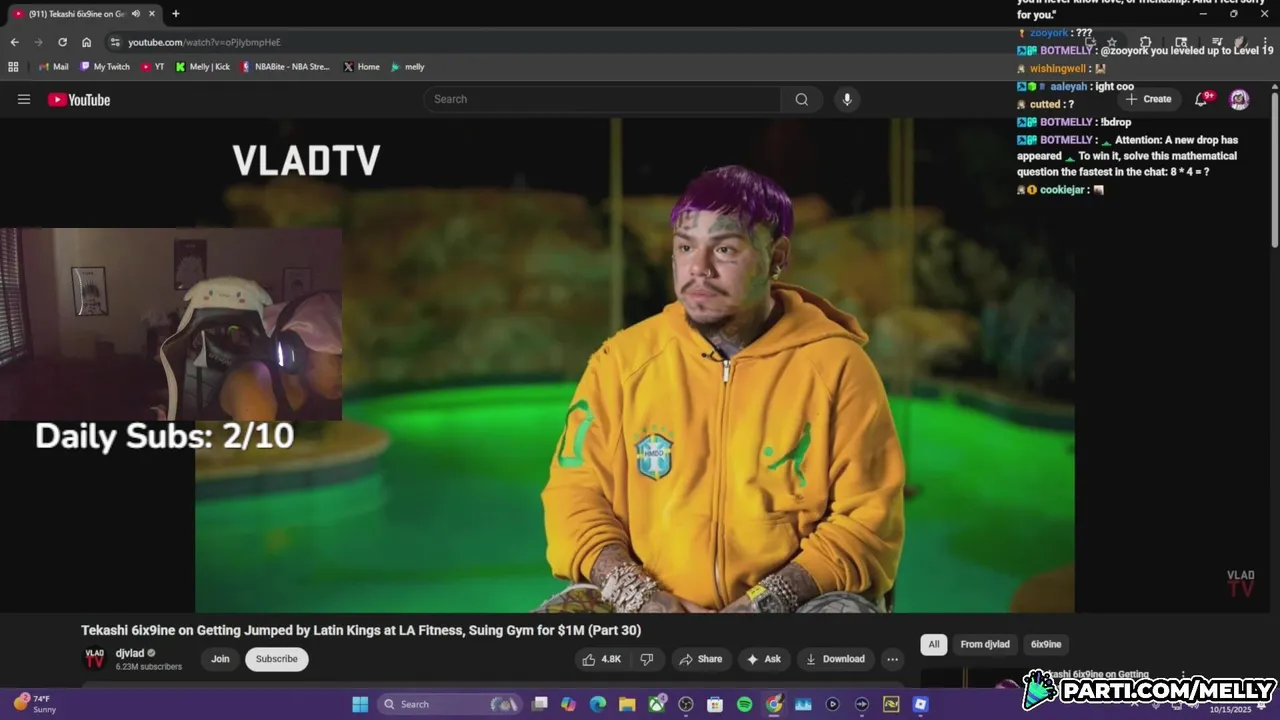
Task: Open the Melly | Kick bookmark
Action: [202, 67]
